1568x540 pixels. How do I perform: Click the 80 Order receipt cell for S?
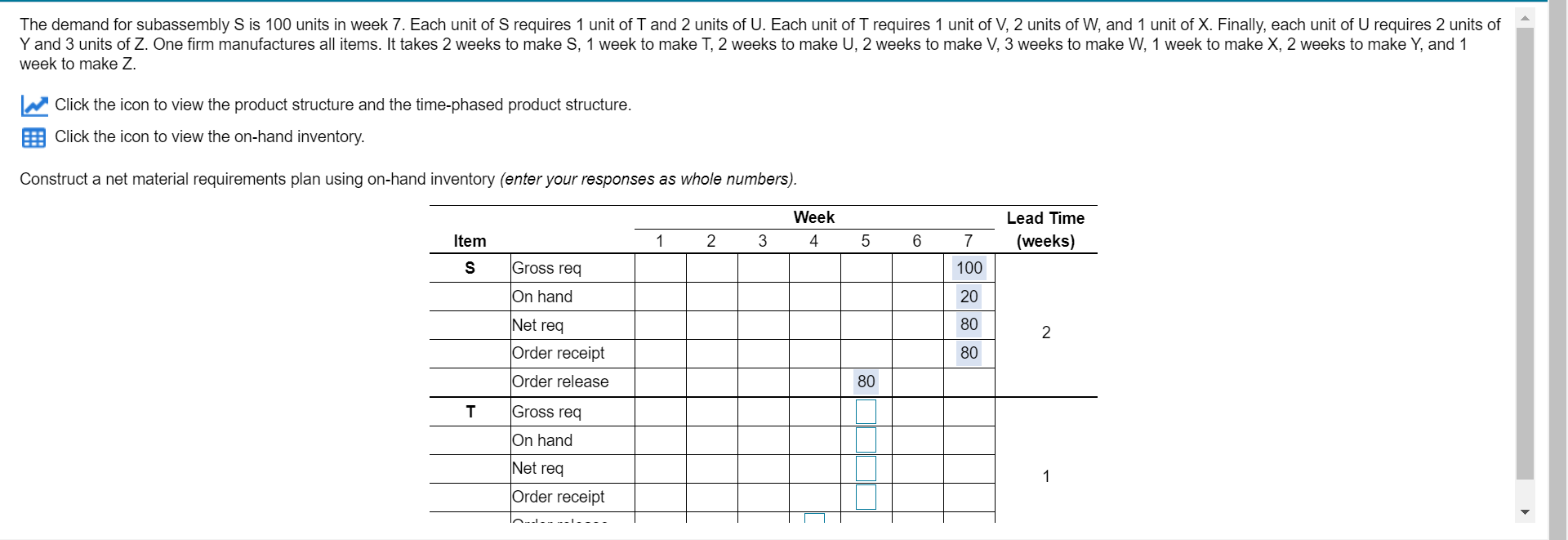click(x=969, y=353)
